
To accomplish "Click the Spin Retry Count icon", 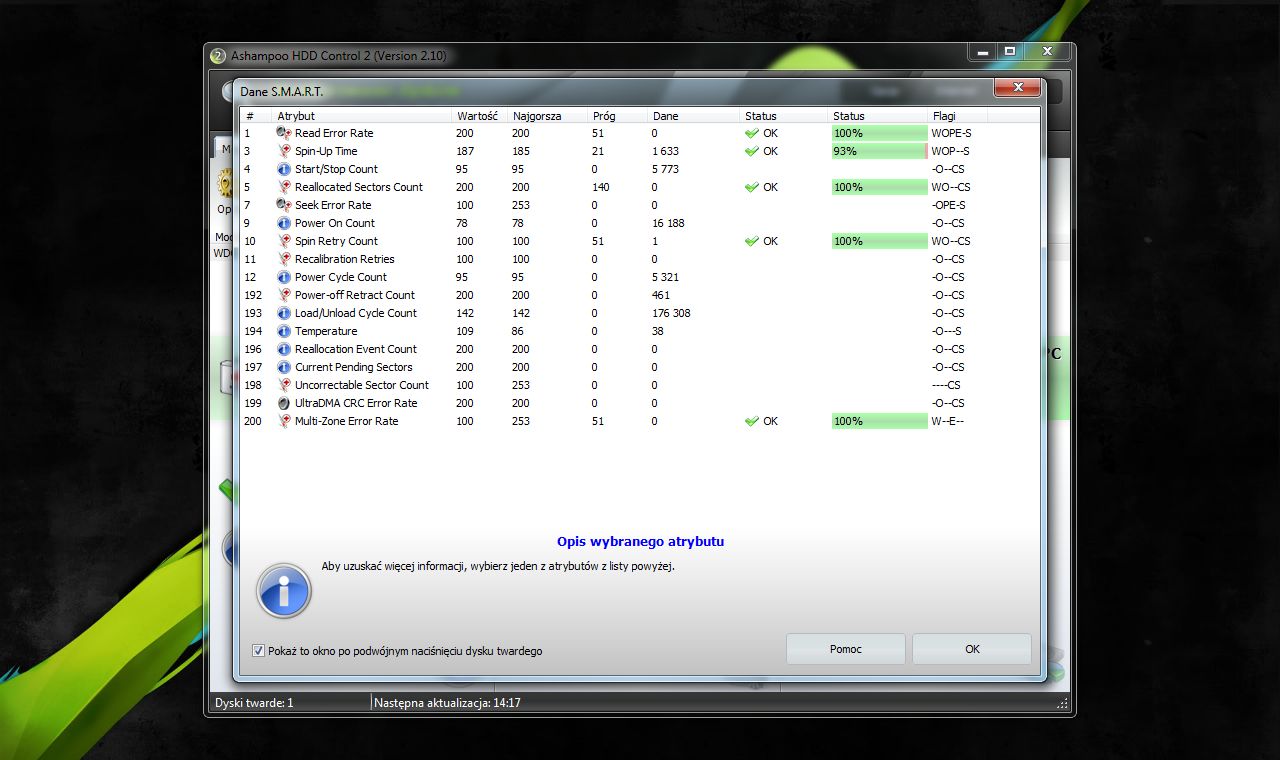I will coord(284,241).
